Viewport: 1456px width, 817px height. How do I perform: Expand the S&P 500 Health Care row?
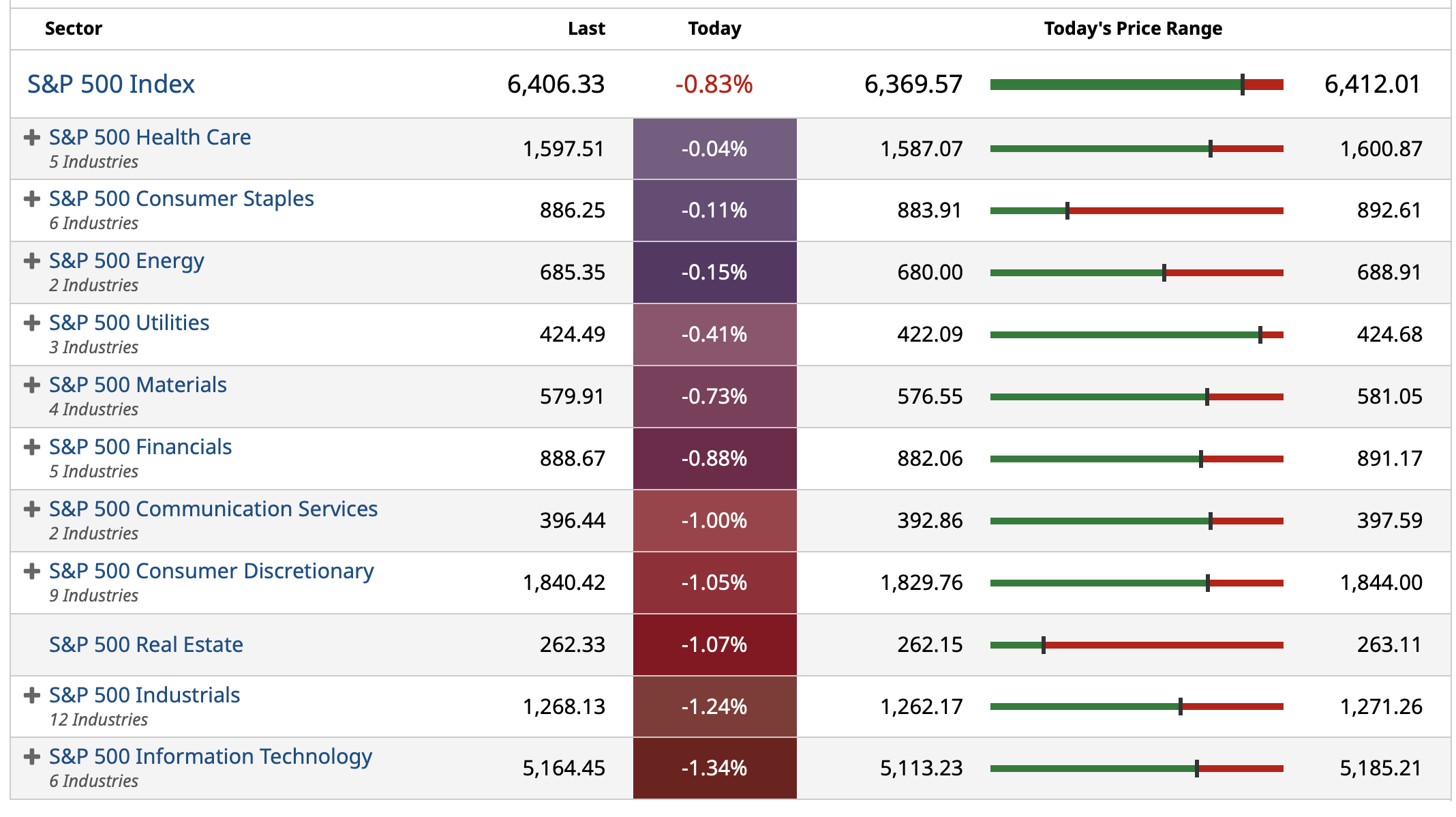pyautogui.click(x=31, y=138)
